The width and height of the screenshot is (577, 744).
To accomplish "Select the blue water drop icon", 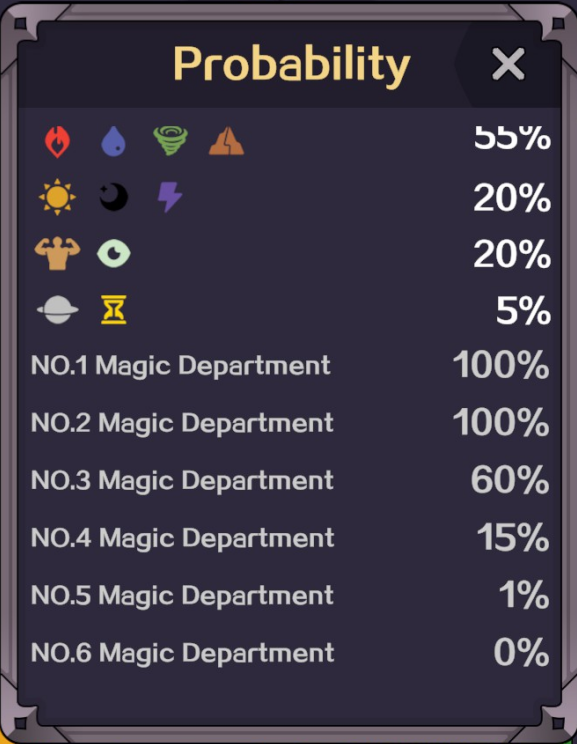I will [x=113, y=141].
